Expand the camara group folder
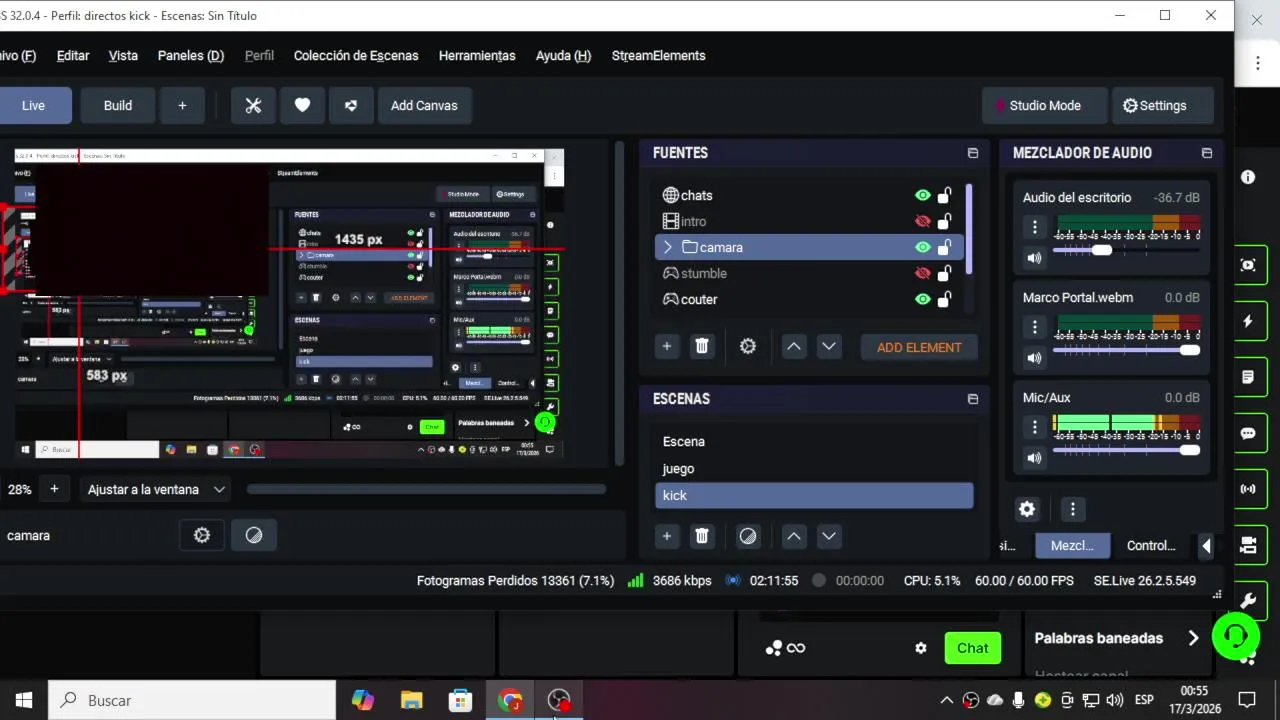Screen dimensions: 1280x720 pos(668,247)
